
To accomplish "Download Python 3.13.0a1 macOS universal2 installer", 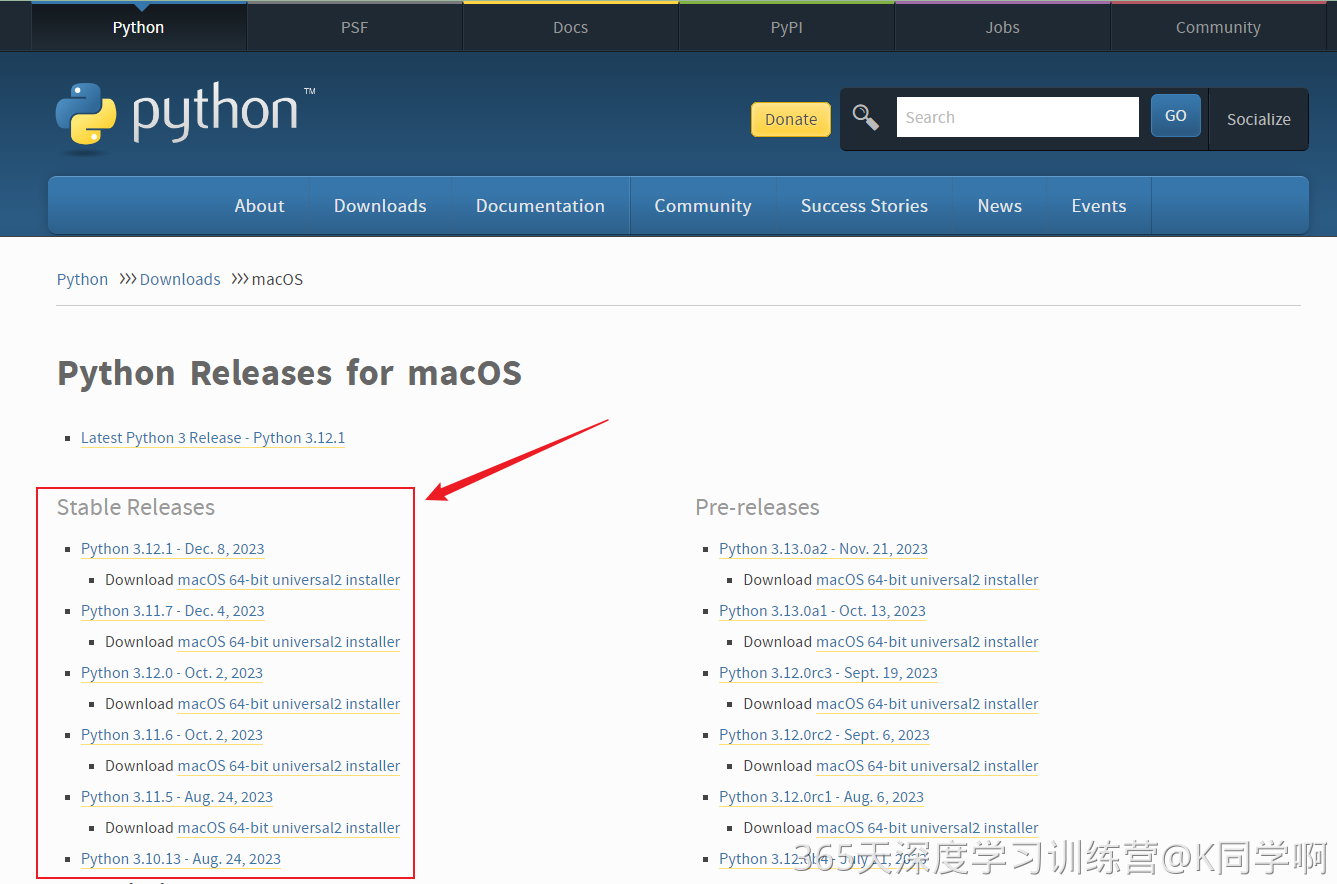I will pyautogui.click(x=927, y=642).
